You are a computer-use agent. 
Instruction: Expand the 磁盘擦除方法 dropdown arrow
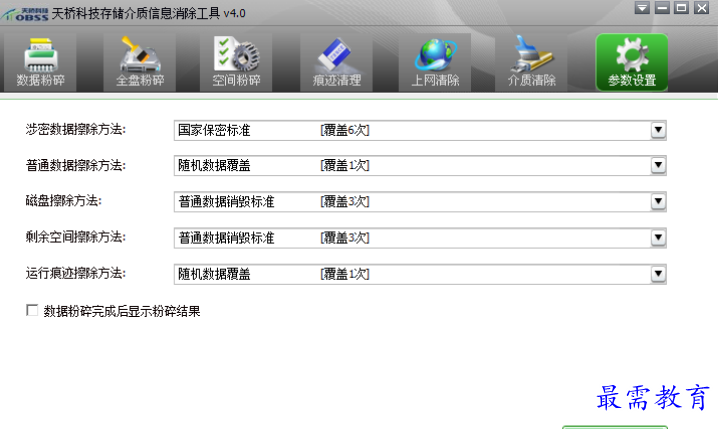(658, 201)
